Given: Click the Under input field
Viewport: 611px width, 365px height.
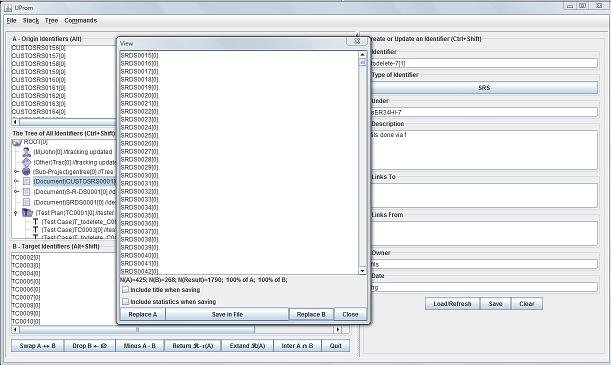Looking at the screenshot, I should click(x=484, y=112).
